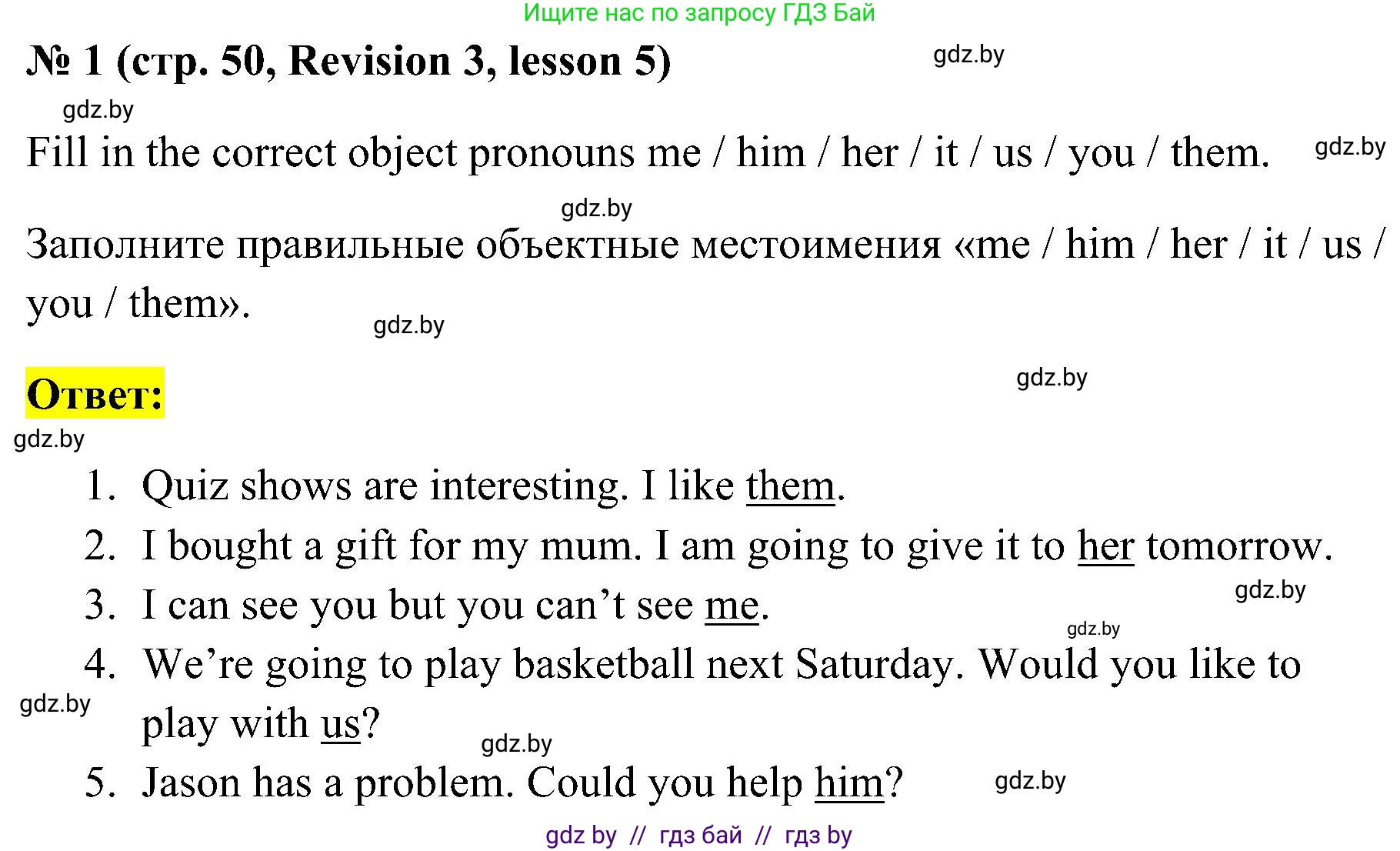The image size is (1400, 851).
Task: Click the words 'Could you help' in sentence 5
Action: [665, 783]
